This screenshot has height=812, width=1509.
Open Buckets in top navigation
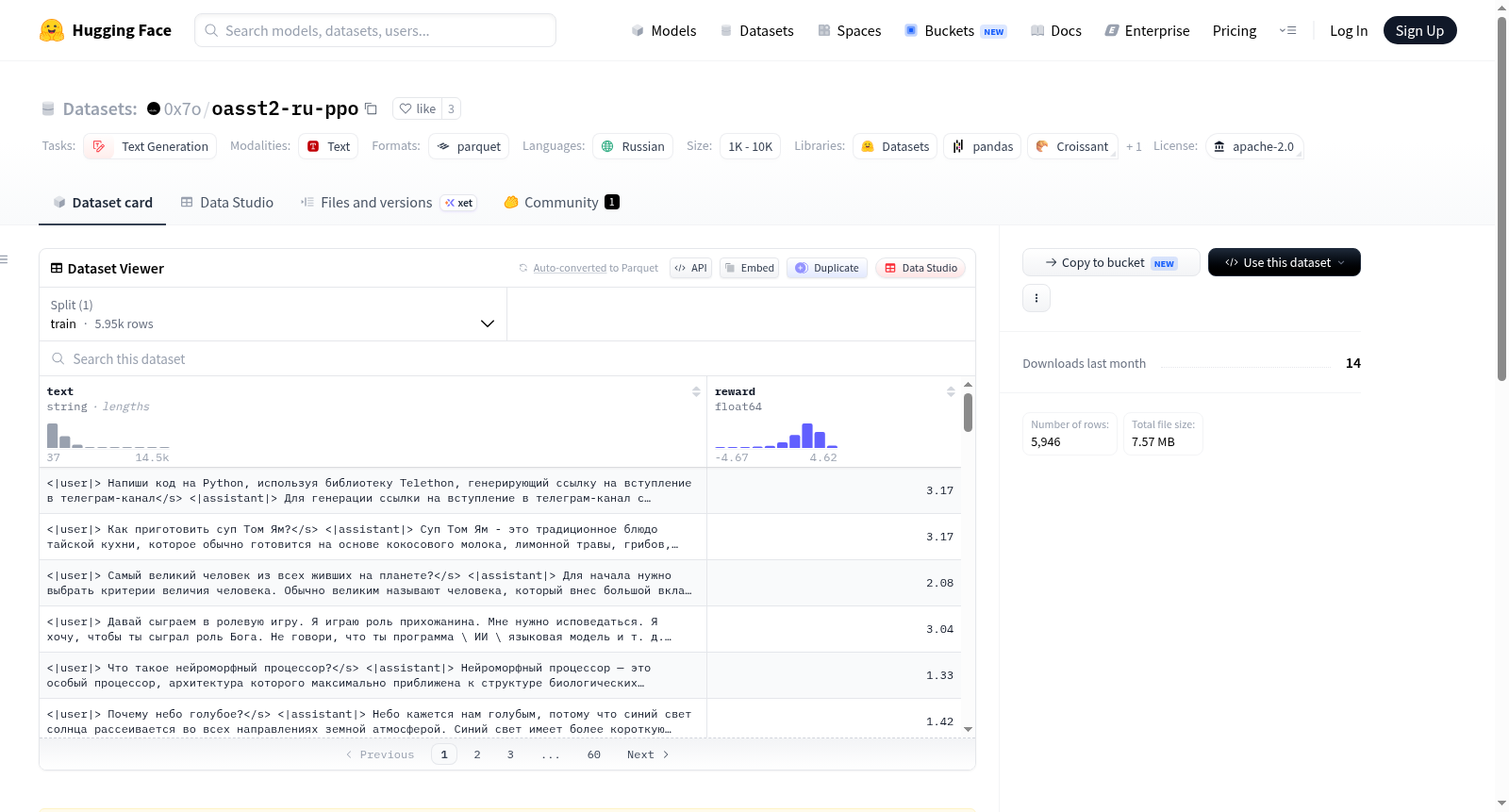(955, 31)
